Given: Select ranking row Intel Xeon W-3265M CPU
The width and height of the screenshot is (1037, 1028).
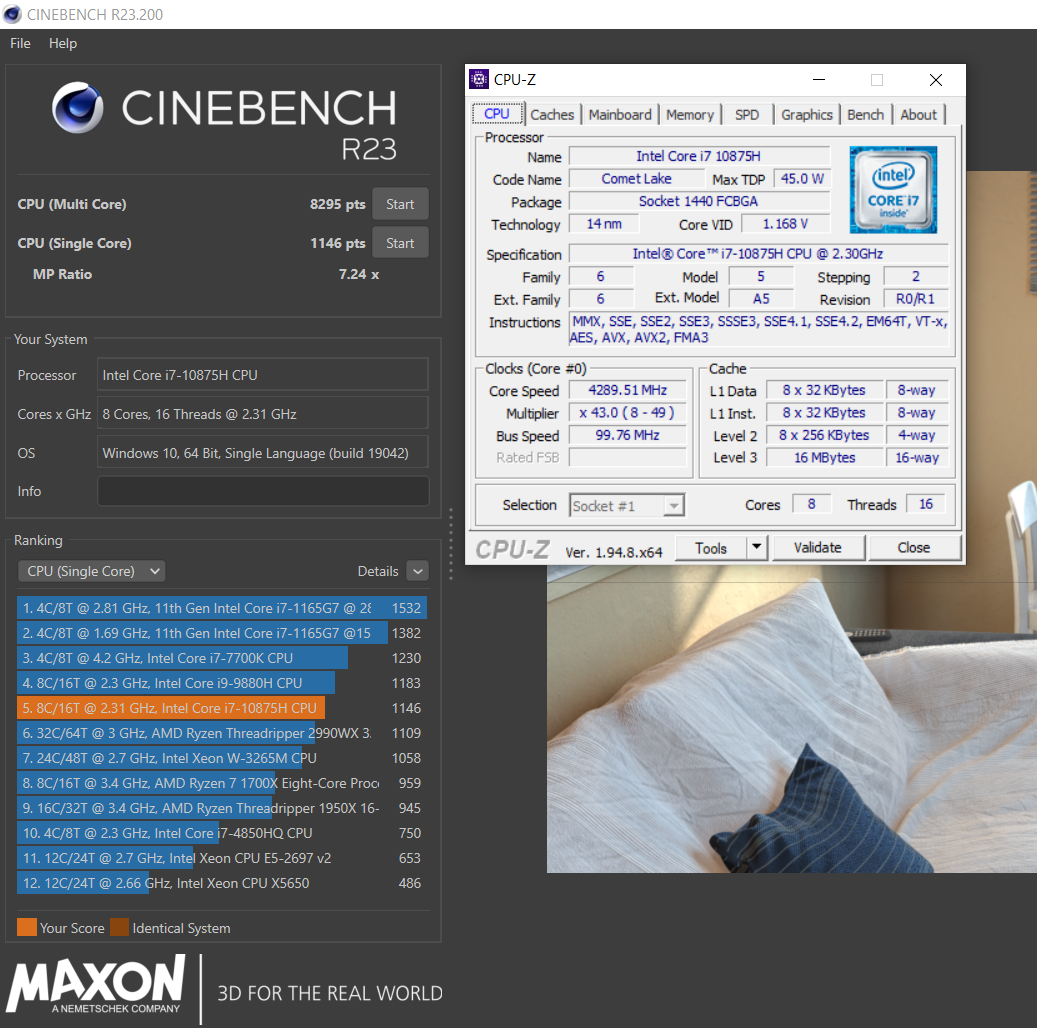Looking at the screenshot, I should pos(222,758).
